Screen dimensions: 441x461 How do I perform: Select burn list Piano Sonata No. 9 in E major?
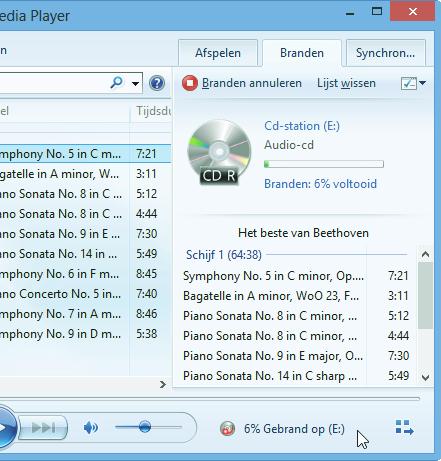[296, 356]
